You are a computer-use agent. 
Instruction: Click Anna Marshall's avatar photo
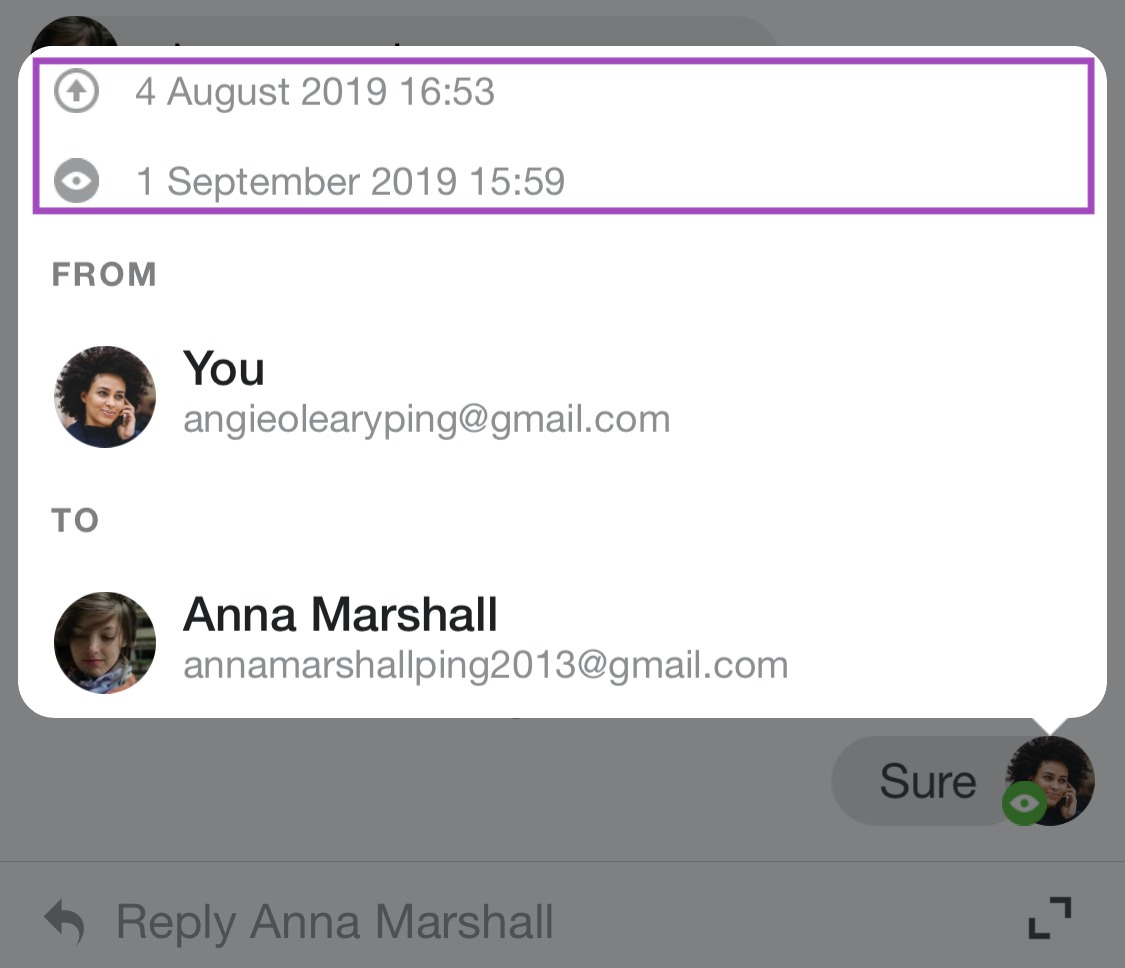tap(105, 642)
